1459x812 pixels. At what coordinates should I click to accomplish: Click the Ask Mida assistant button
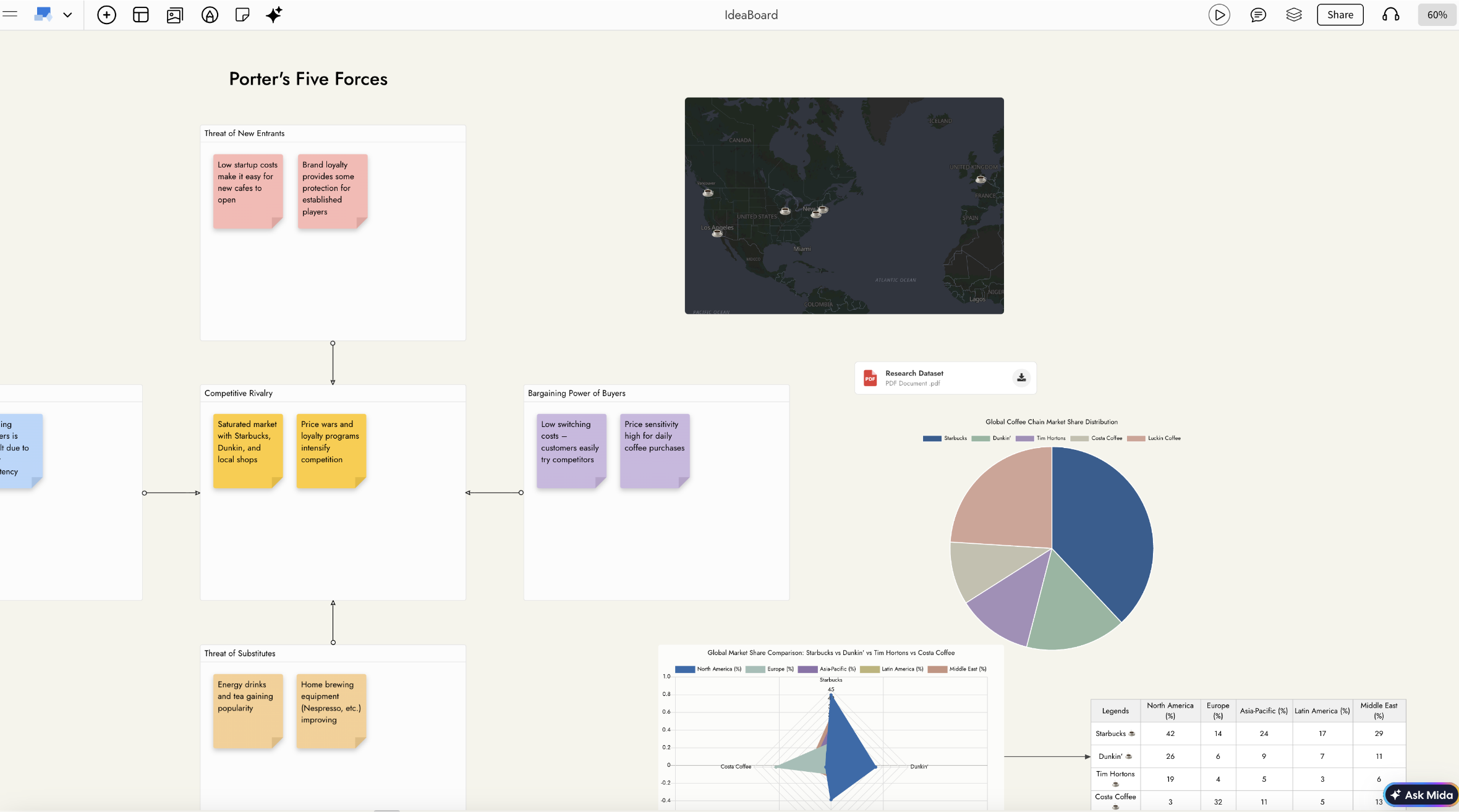[1422, 795]
